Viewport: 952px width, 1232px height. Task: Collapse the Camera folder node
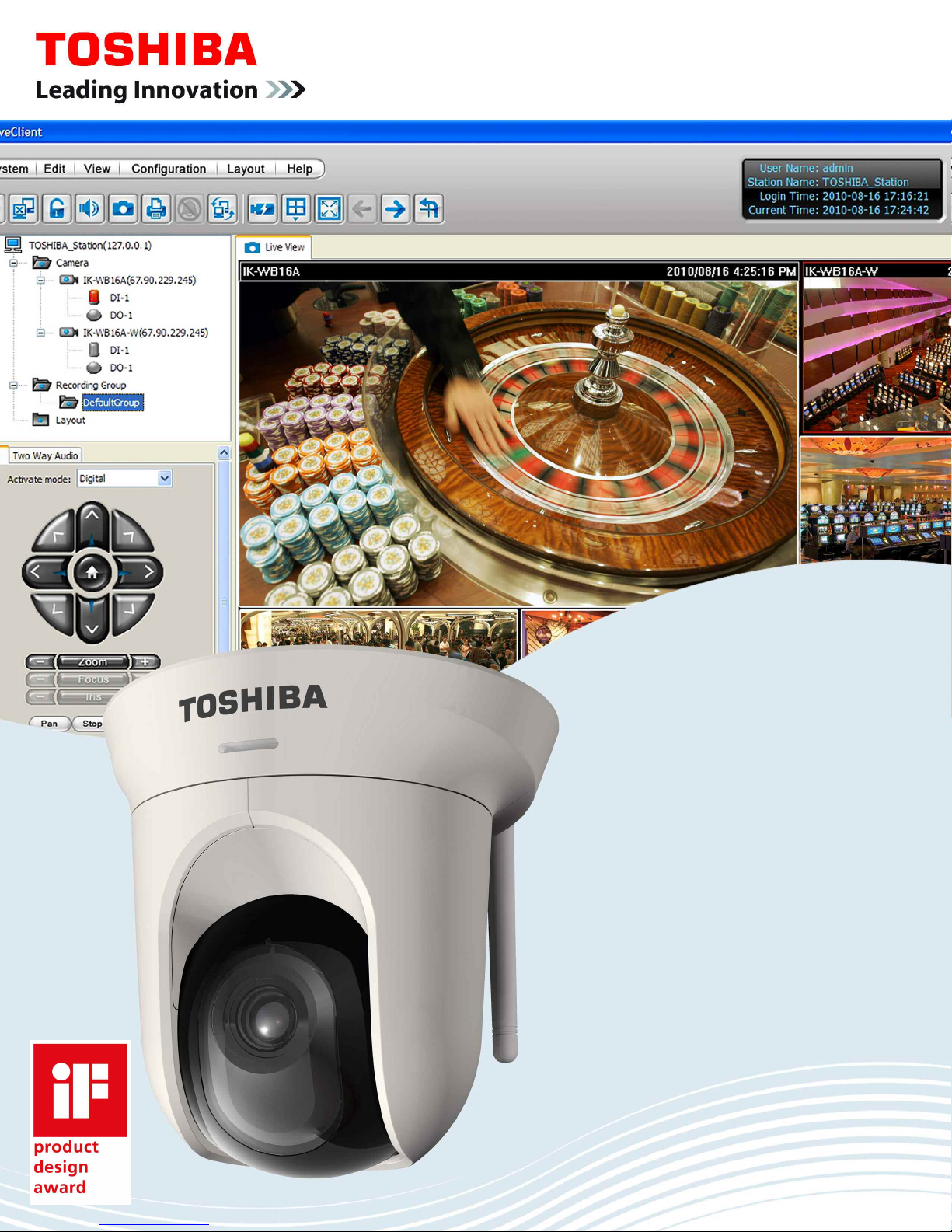[x=13, y=263]
